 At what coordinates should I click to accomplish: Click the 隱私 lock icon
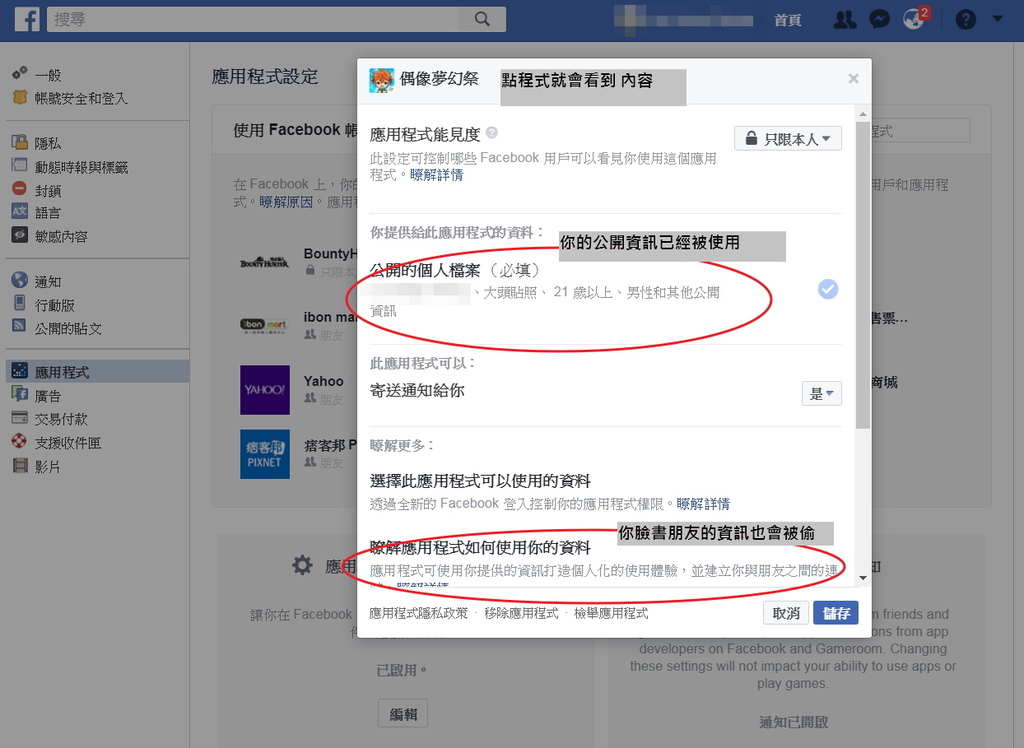pyautogui.click(x=20, y=142)
